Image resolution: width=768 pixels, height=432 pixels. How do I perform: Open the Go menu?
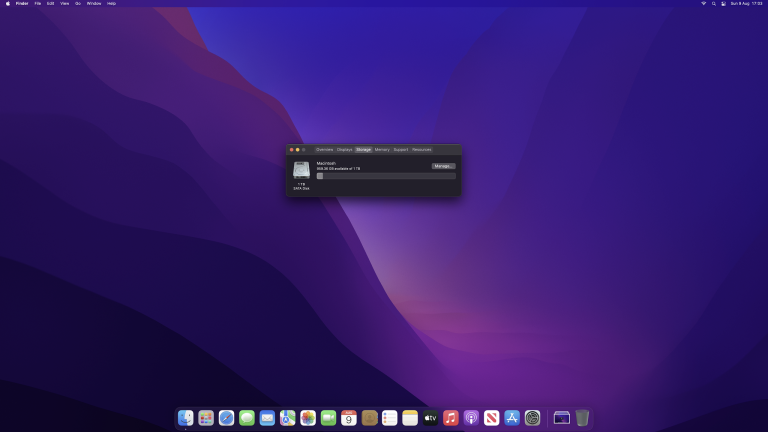point(78,3)
